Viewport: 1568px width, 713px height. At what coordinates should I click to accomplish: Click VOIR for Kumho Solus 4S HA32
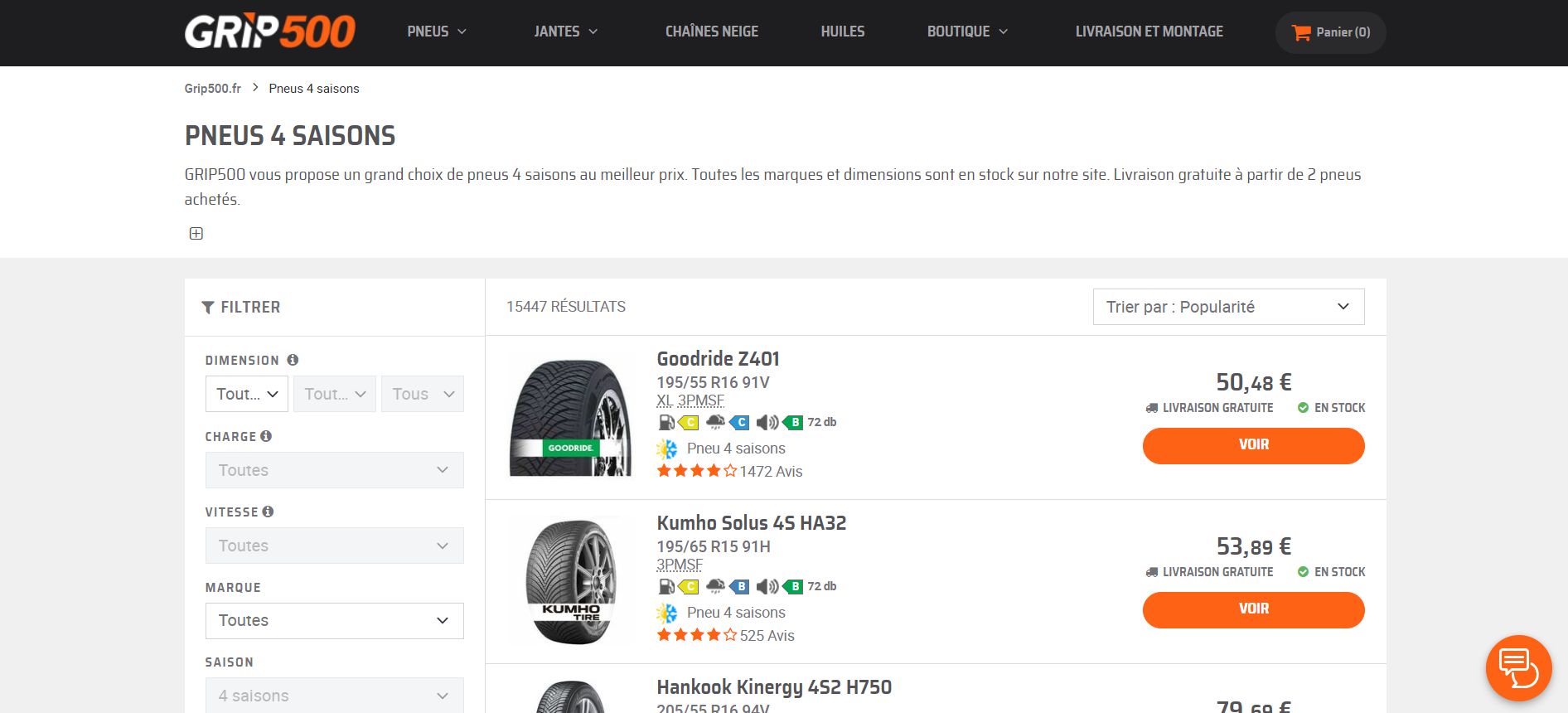[x=1254, y=610]
